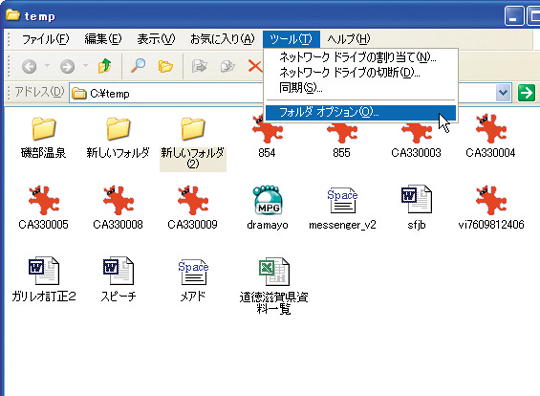Select the 磯部温泉 folder
The width and height of the screenshot is (540, 396).
click(43, 138)
